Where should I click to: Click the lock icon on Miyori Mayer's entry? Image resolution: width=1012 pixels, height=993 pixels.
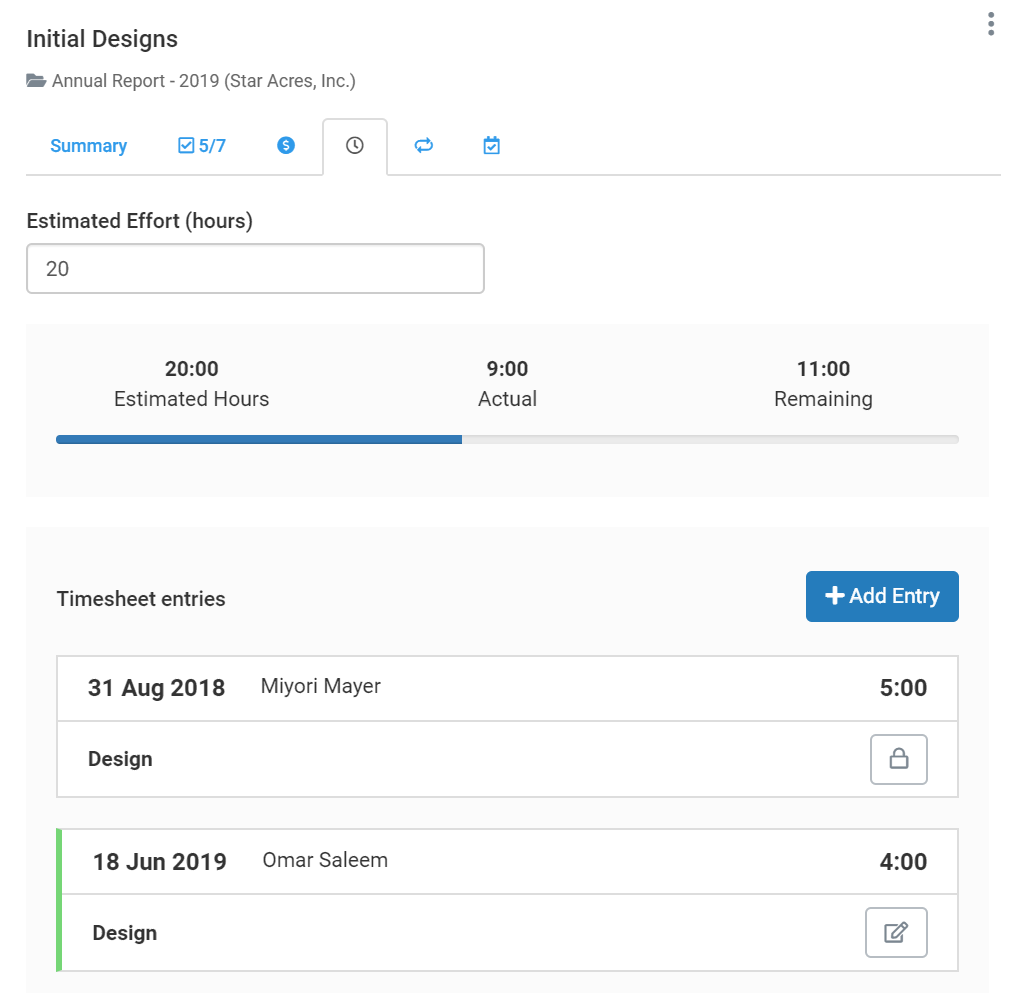click(x=898, y=759)
